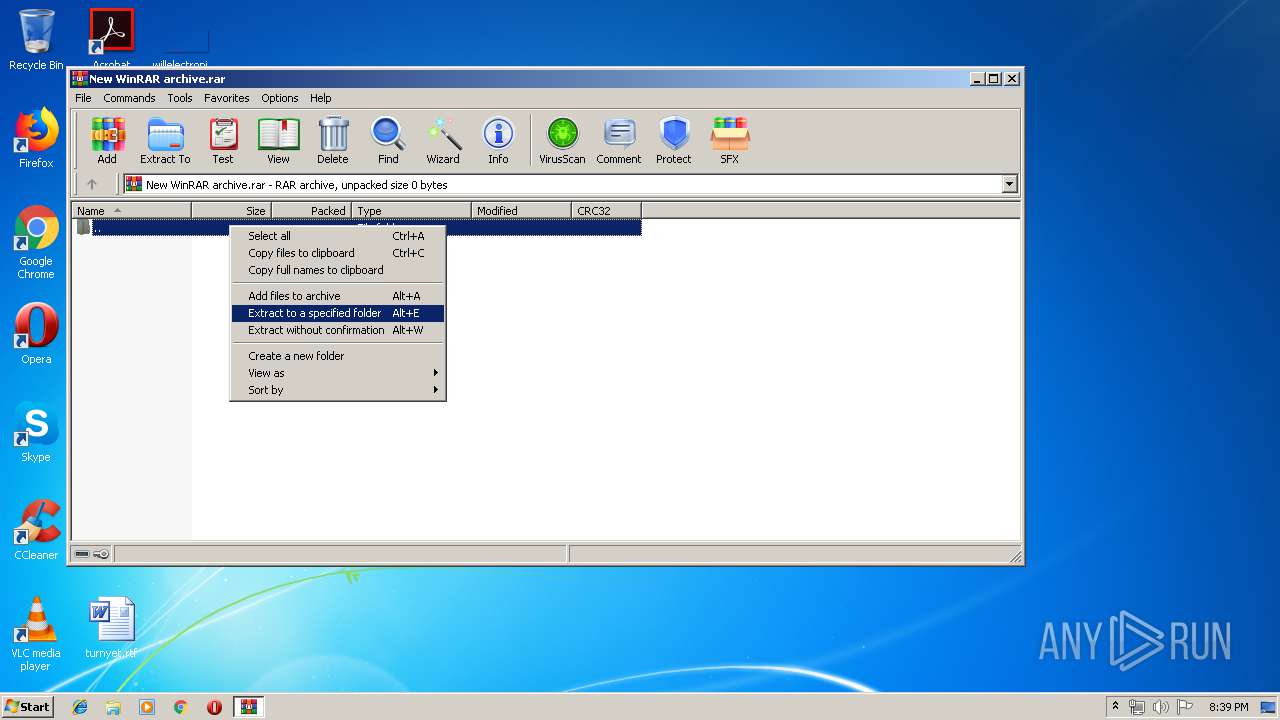This screenshot has height=720, width=1280.
Task: Open Windows Explorer from taskbar
Action: click(x=113, y=707)
